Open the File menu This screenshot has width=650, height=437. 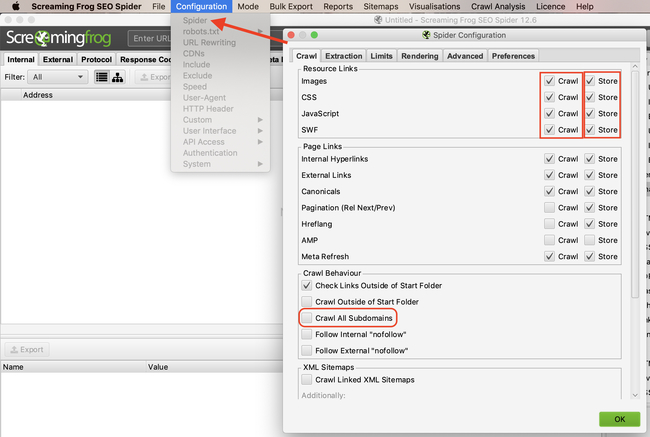click(158, 6)
